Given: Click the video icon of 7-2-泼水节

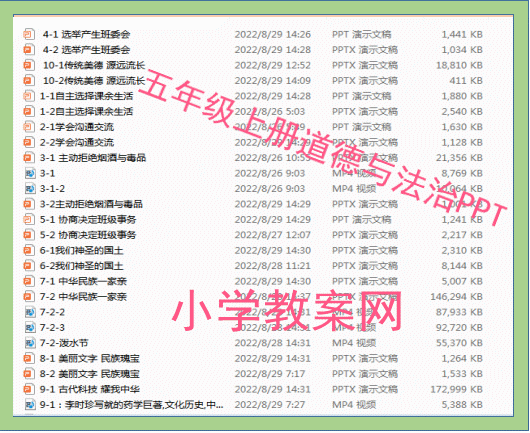Looking at the screenshot, I should (30, 343).
